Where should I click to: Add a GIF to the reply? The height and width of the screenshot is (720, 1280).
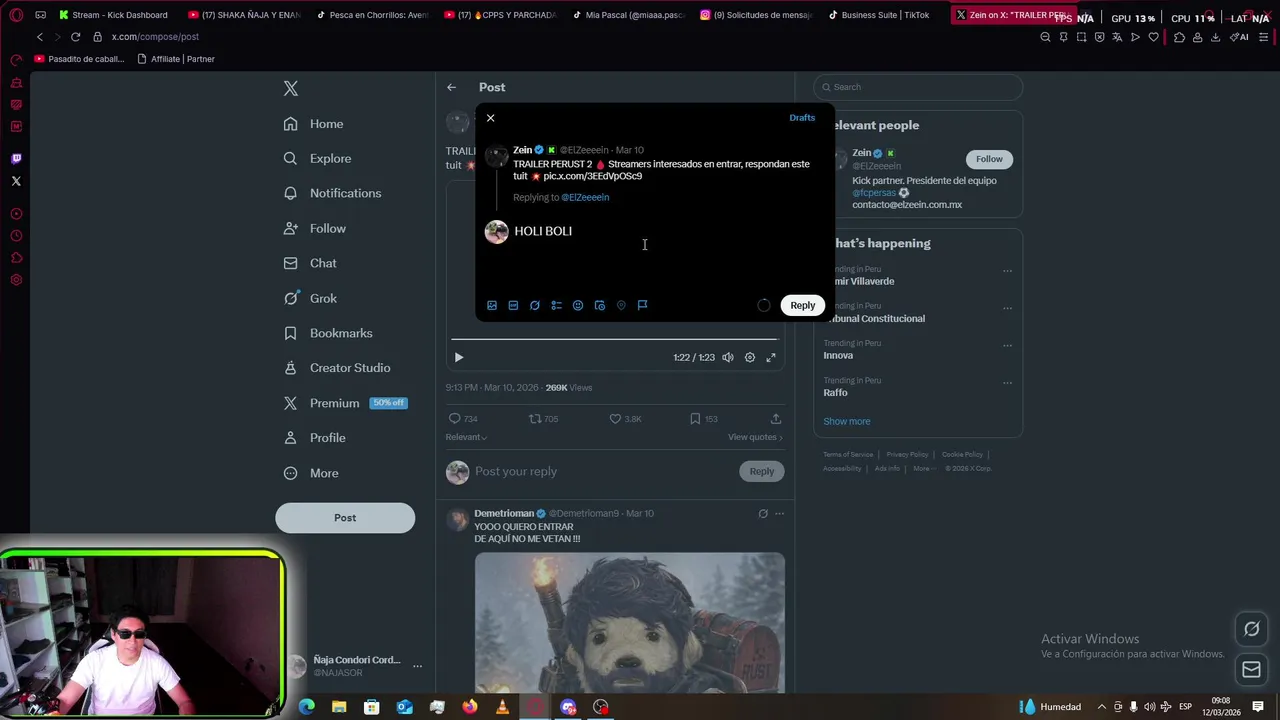tap(513, 305)
